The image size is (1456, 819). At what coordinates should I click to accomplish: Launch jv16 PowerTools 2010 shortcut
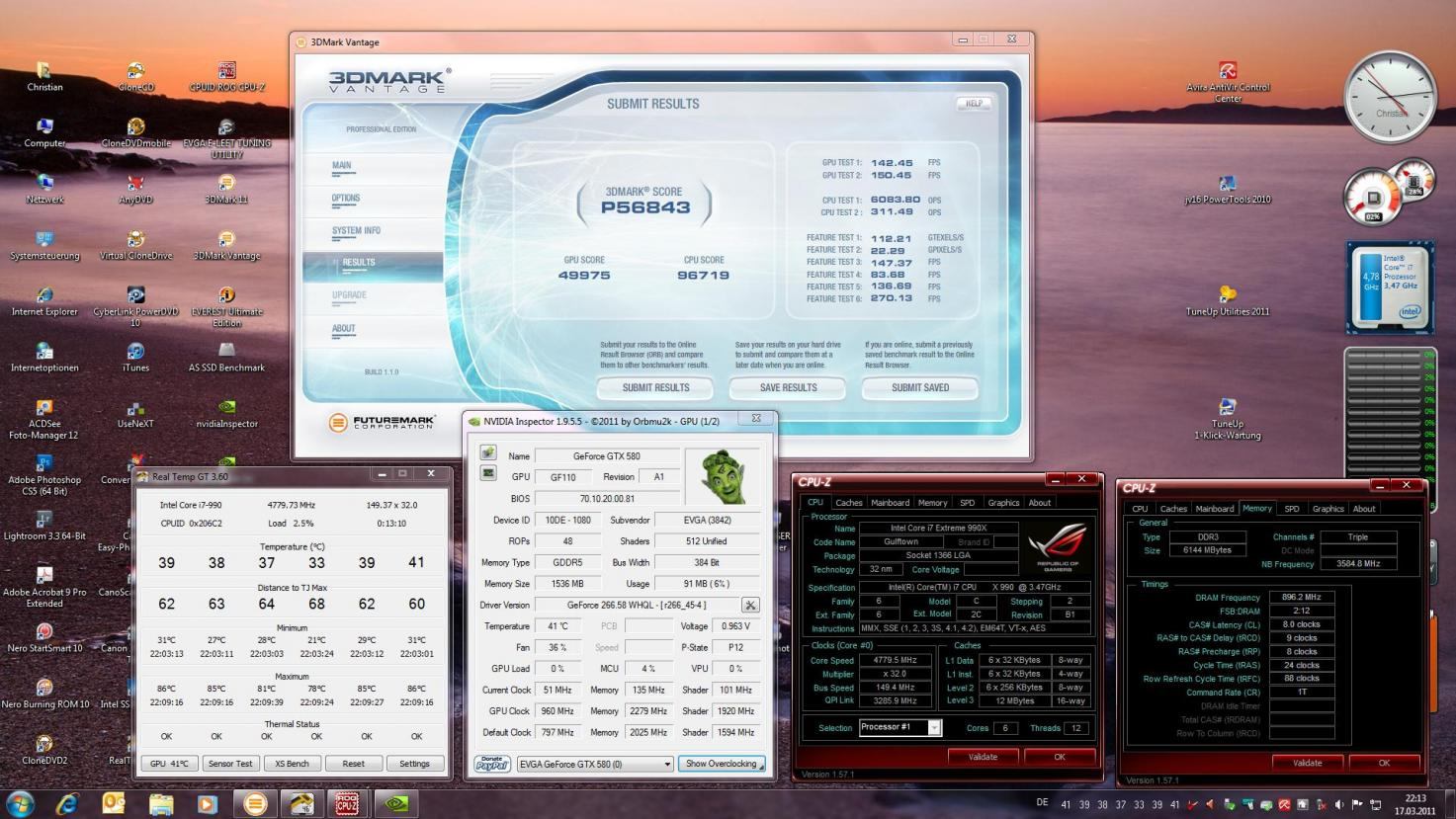(1228, 190)
